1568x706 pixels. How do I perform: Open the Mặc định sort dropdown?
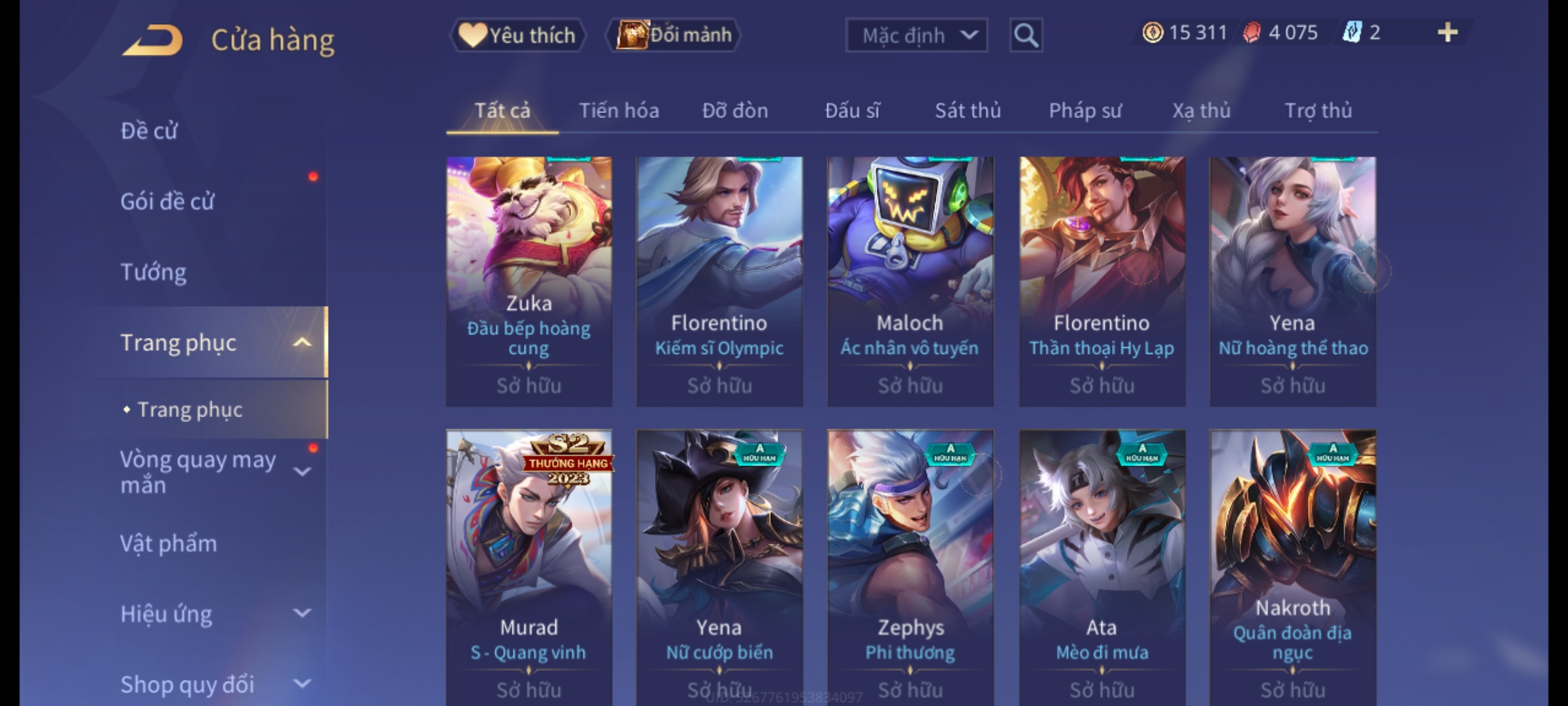coord(917,35)
